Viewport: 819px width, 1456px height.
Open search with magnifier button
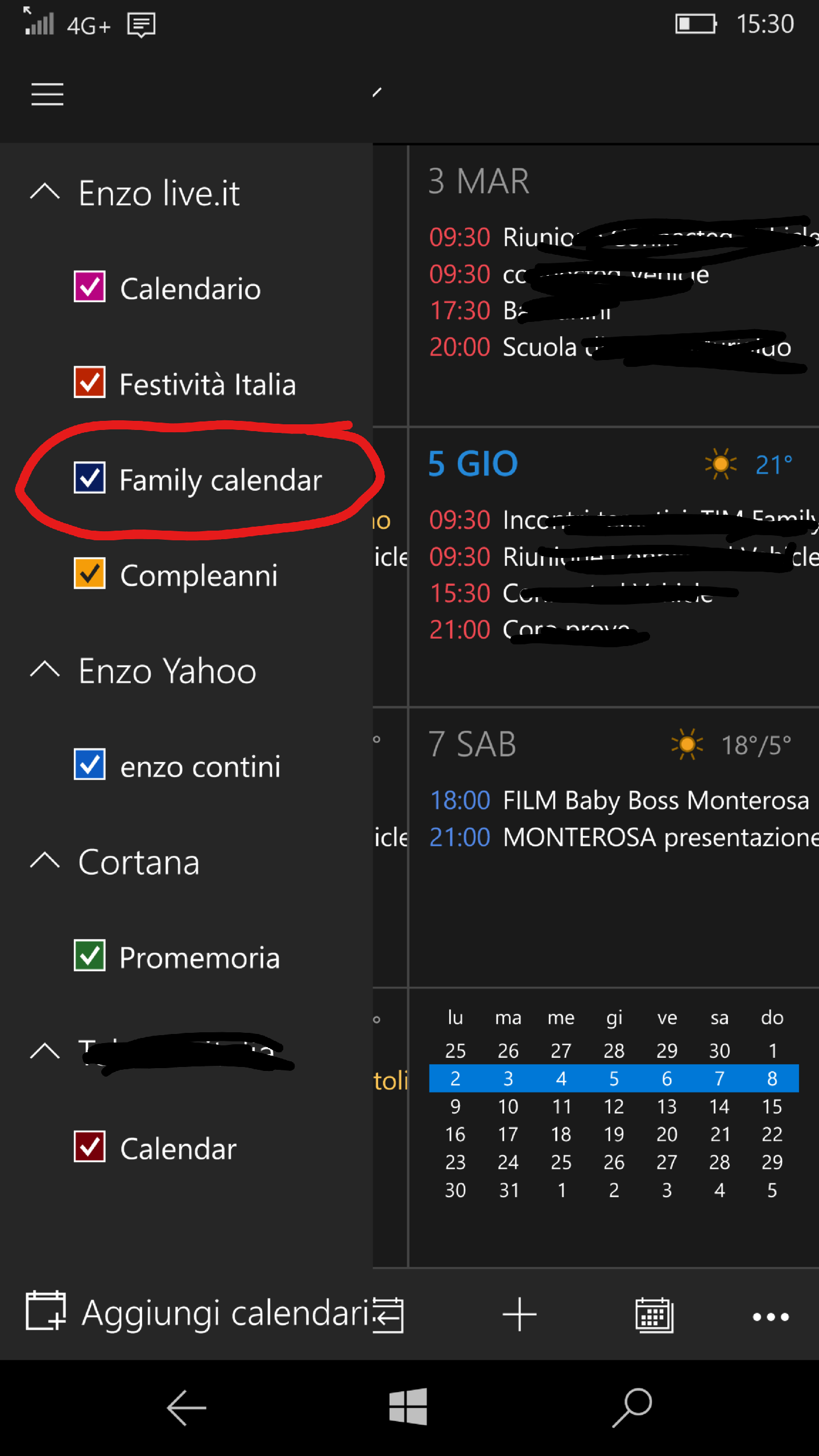pyautogui.click(x=632, y=1407)
